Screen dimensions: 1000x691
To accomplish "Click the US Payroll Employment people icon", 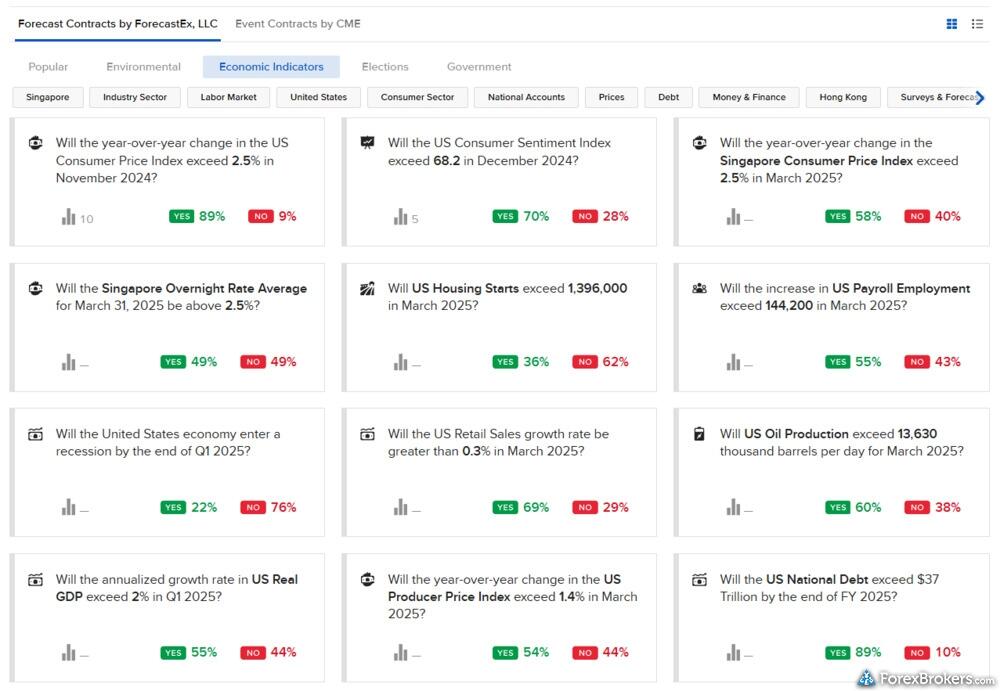I will pos(699,289).
